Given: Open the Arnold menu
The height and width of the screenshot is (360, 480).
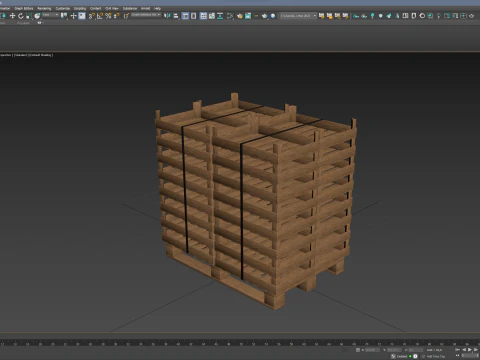Looking at the screenshot, I should click(146, 8).
